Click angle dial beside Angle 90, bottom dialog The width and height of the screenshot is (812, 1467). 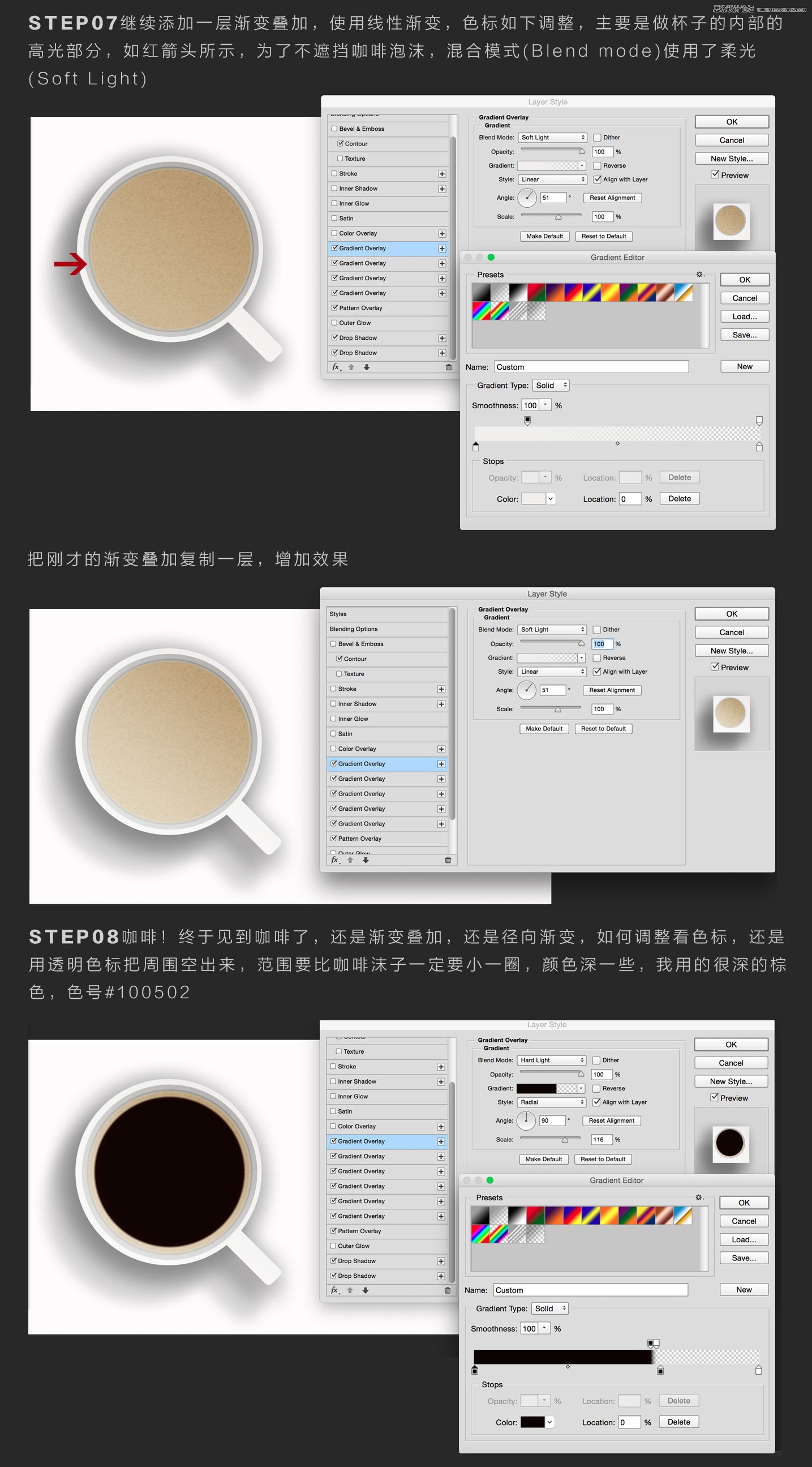click(x=526, y=1120)
